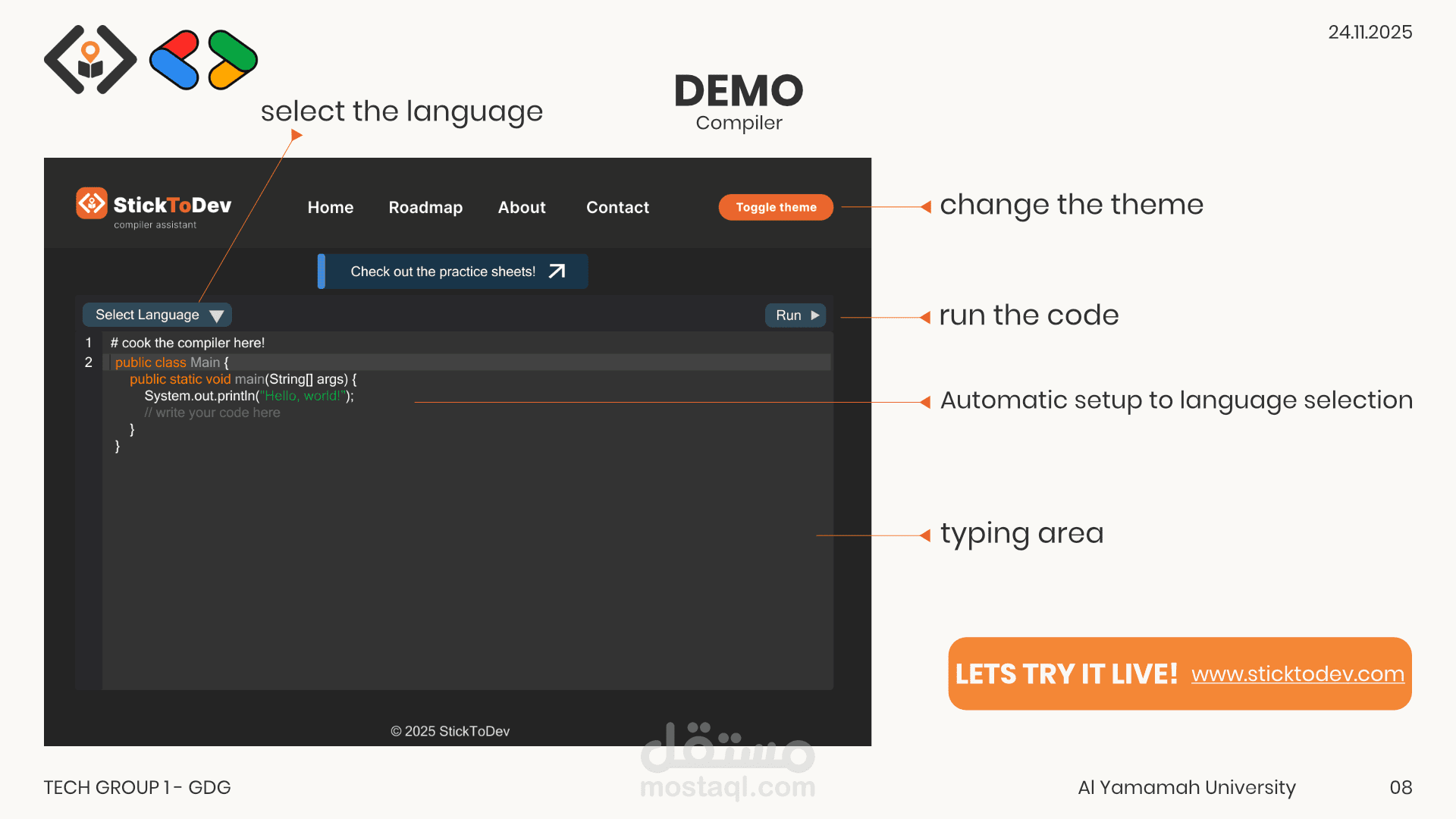Open www.sticktodev.com link
The width and height of the screenshot is (1456, 819).
1298,673
